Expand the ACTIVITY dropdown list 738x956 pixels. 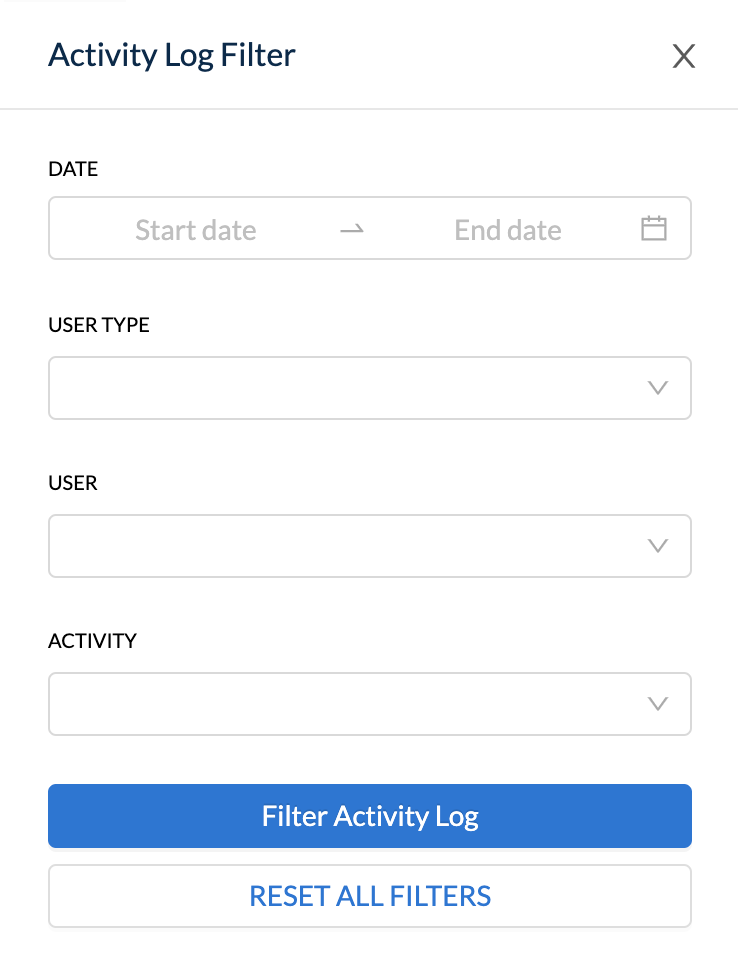click(x=370, y=704)
